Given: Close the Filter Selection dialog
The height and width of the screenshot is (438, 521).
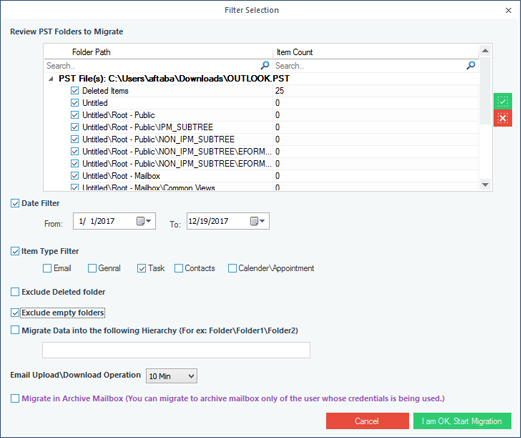Looking at the screenshot, I should (x=508, y=10).
